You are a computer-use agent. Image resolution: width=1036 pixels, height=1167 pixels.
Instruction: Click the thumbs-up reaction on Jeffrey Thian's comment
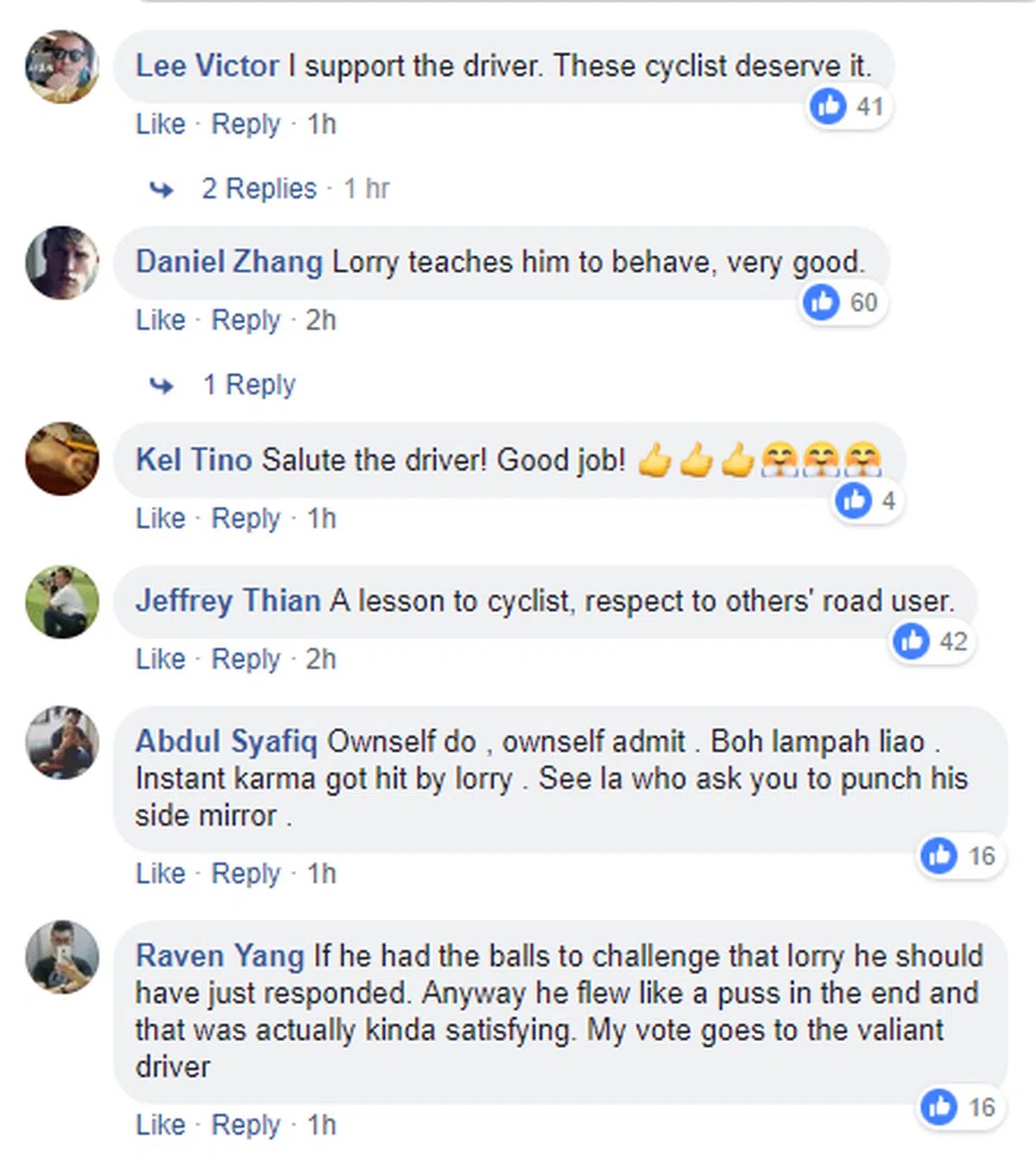(x=912, y=641)
